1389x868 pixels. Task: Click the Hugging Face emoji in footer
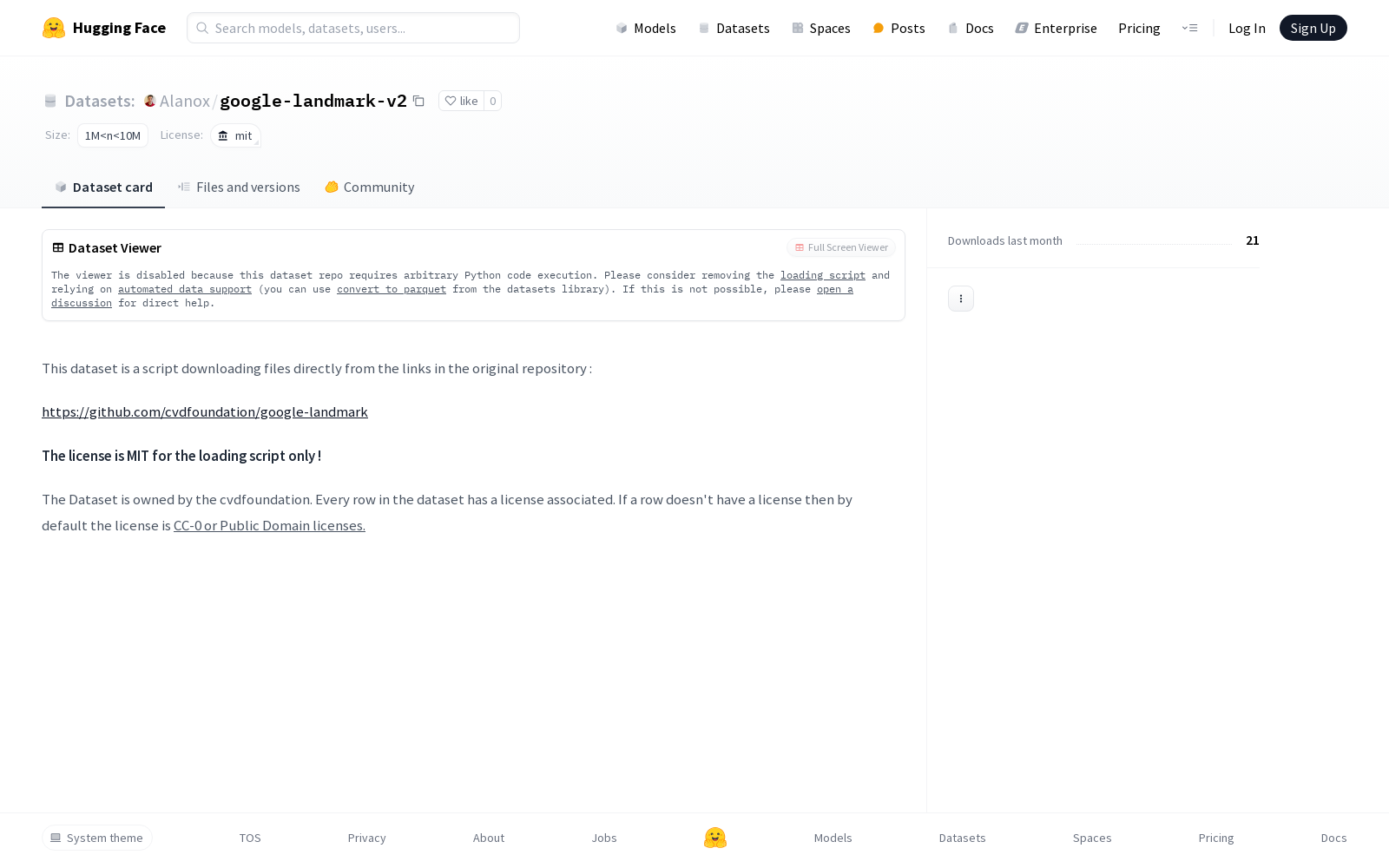[x=715, y=838]
